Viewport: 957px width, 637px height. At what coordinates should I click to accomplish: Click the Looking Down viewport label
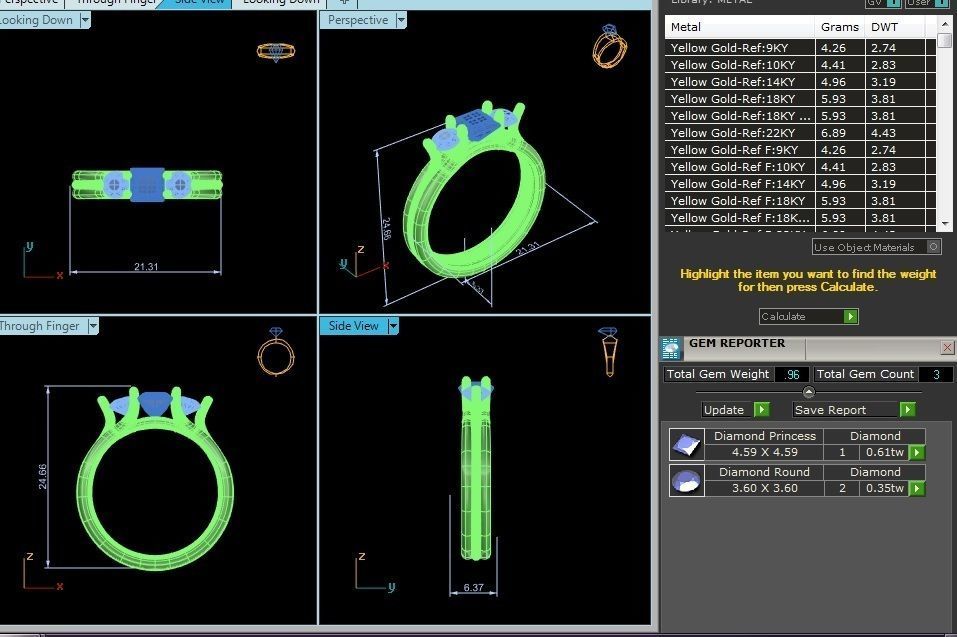(37, 20)
